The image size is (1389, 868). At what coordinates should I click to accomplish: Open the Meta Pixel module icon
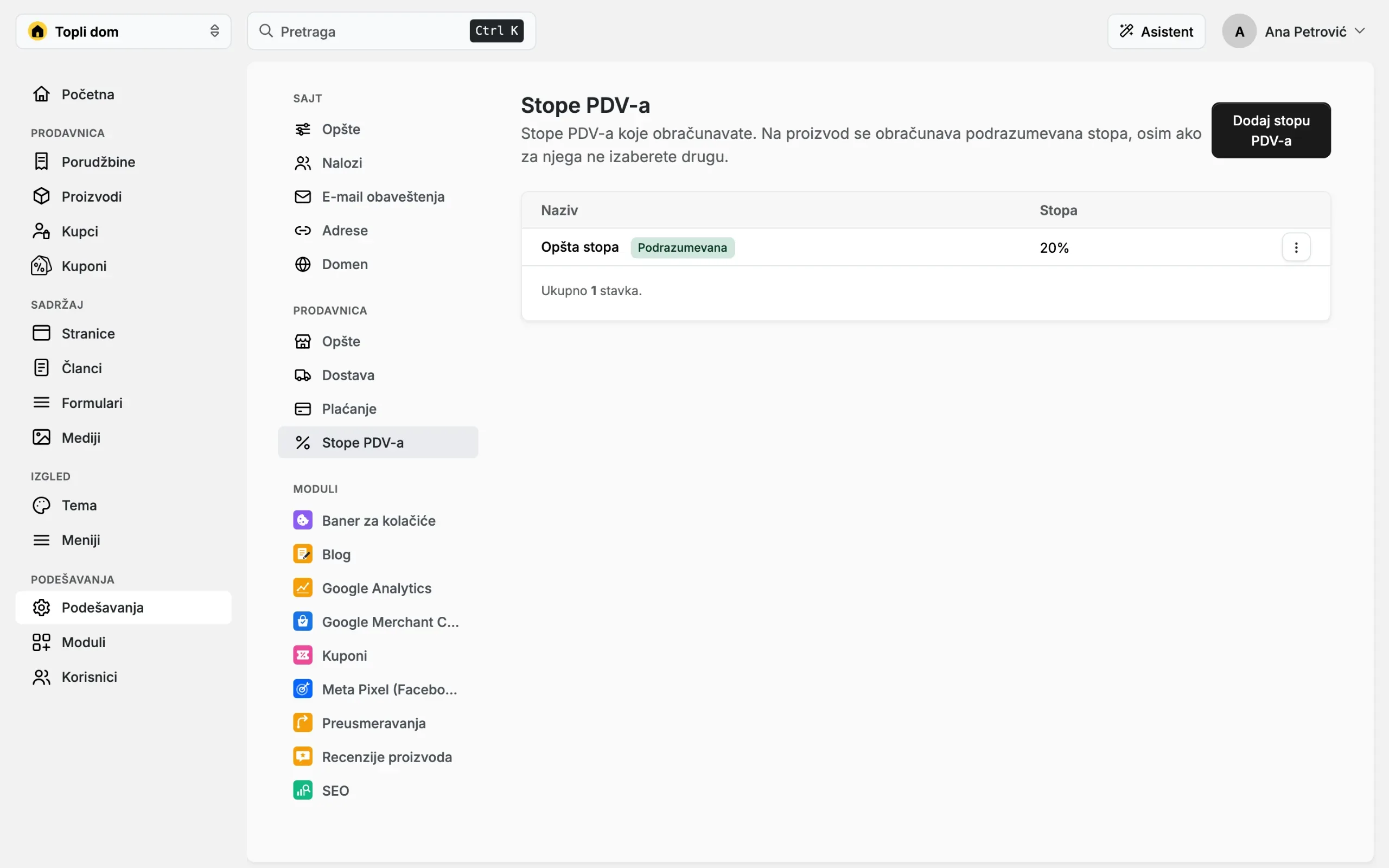(x=302, y=689)
